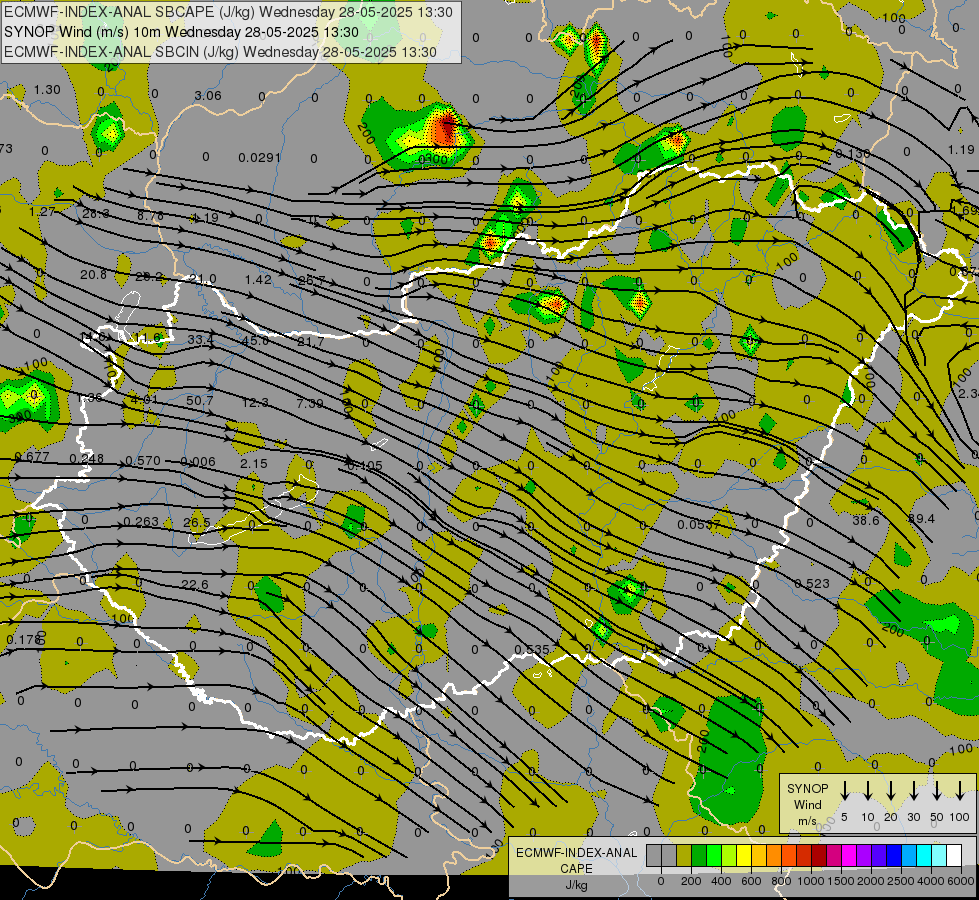Image resolution: width=979 pixels, height=900 pixels.
Task: Click the 400 tick label in CAPE legend
Action: click(x=721, y=881)
